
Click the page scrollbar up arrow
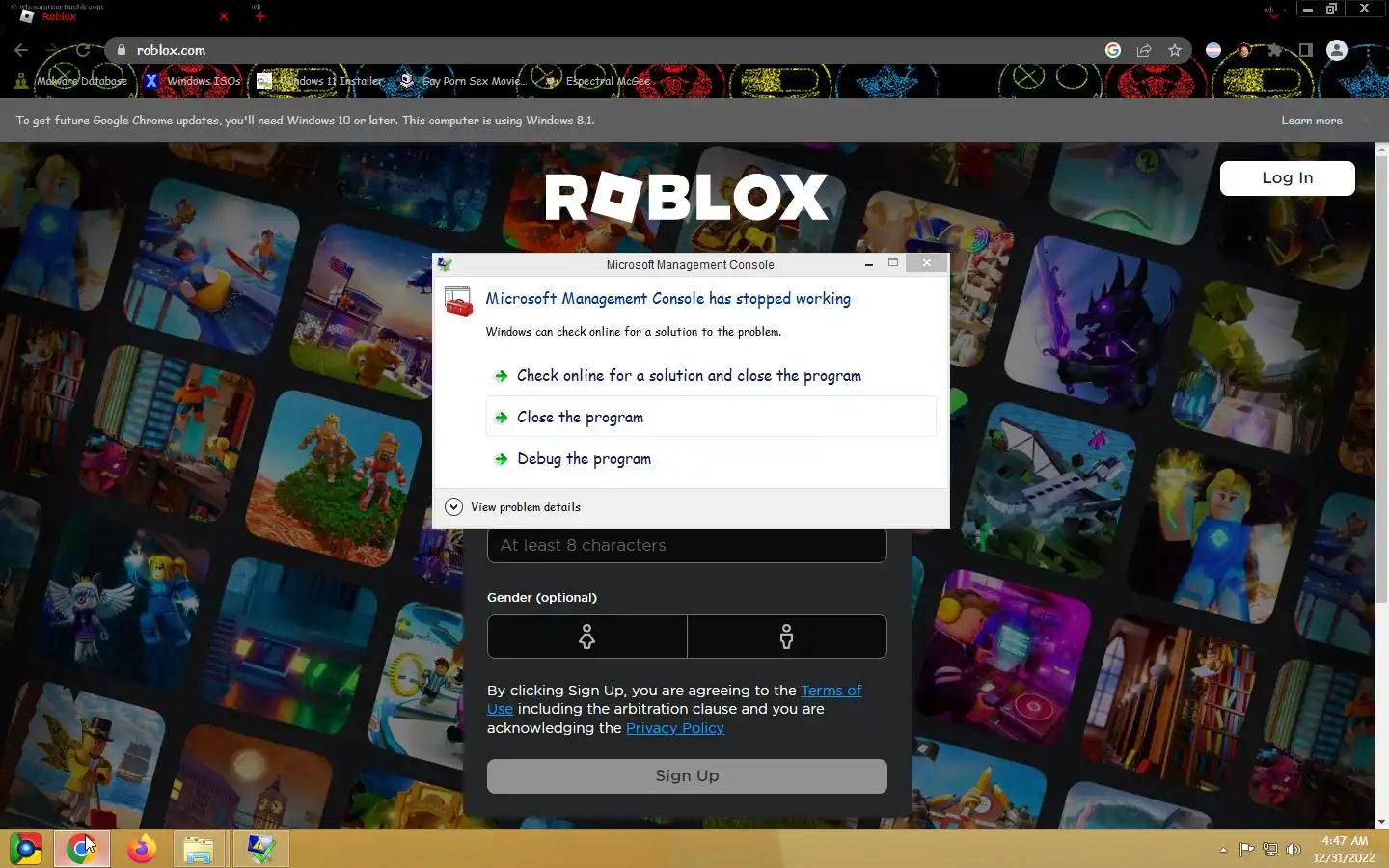[1381, 149]
